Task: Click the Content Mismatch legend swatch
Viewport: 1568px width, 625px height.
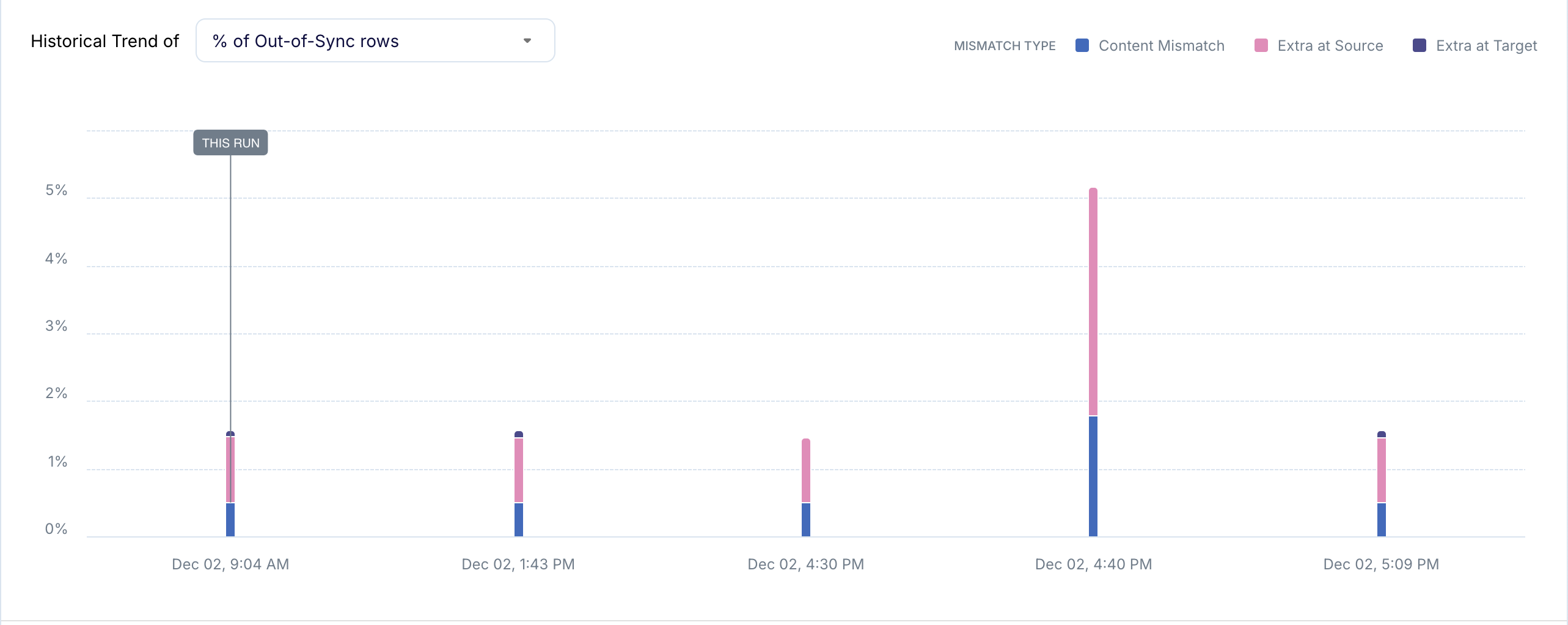Action: (x=1082, y=45)
